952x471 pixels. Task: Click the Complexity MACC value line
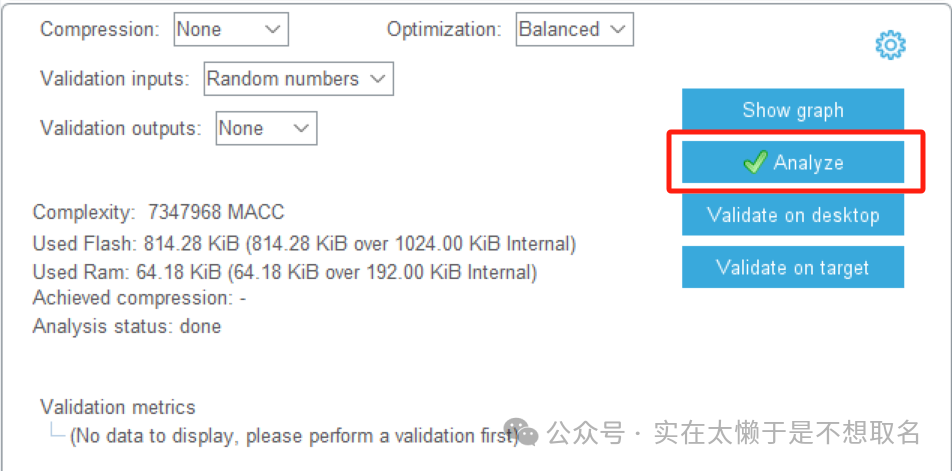[158, 212]
